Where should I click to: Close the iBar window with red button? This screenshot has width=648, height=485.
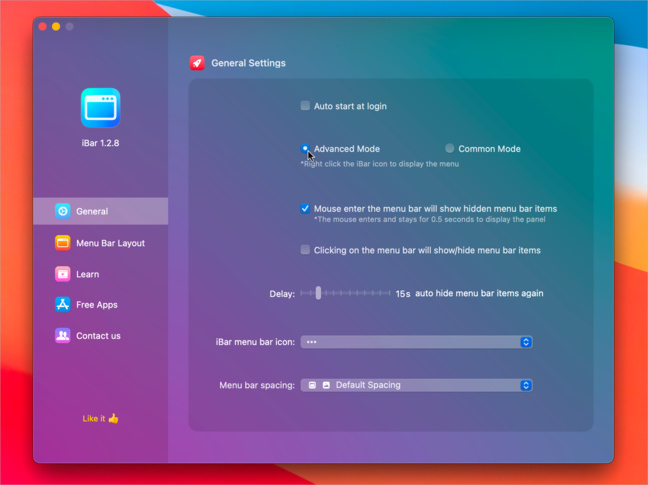point(43,27)
